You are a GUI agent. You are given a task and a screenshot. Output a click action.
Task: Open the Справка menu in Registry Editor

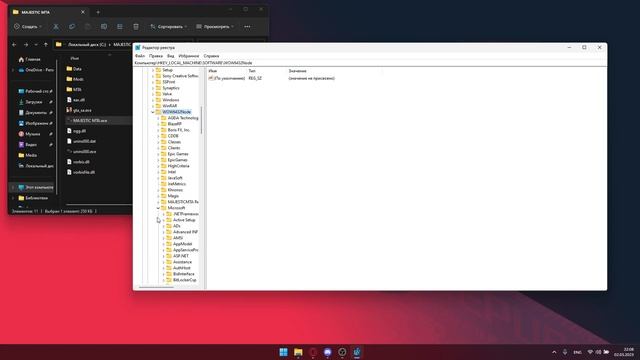[x=211, y=56]
